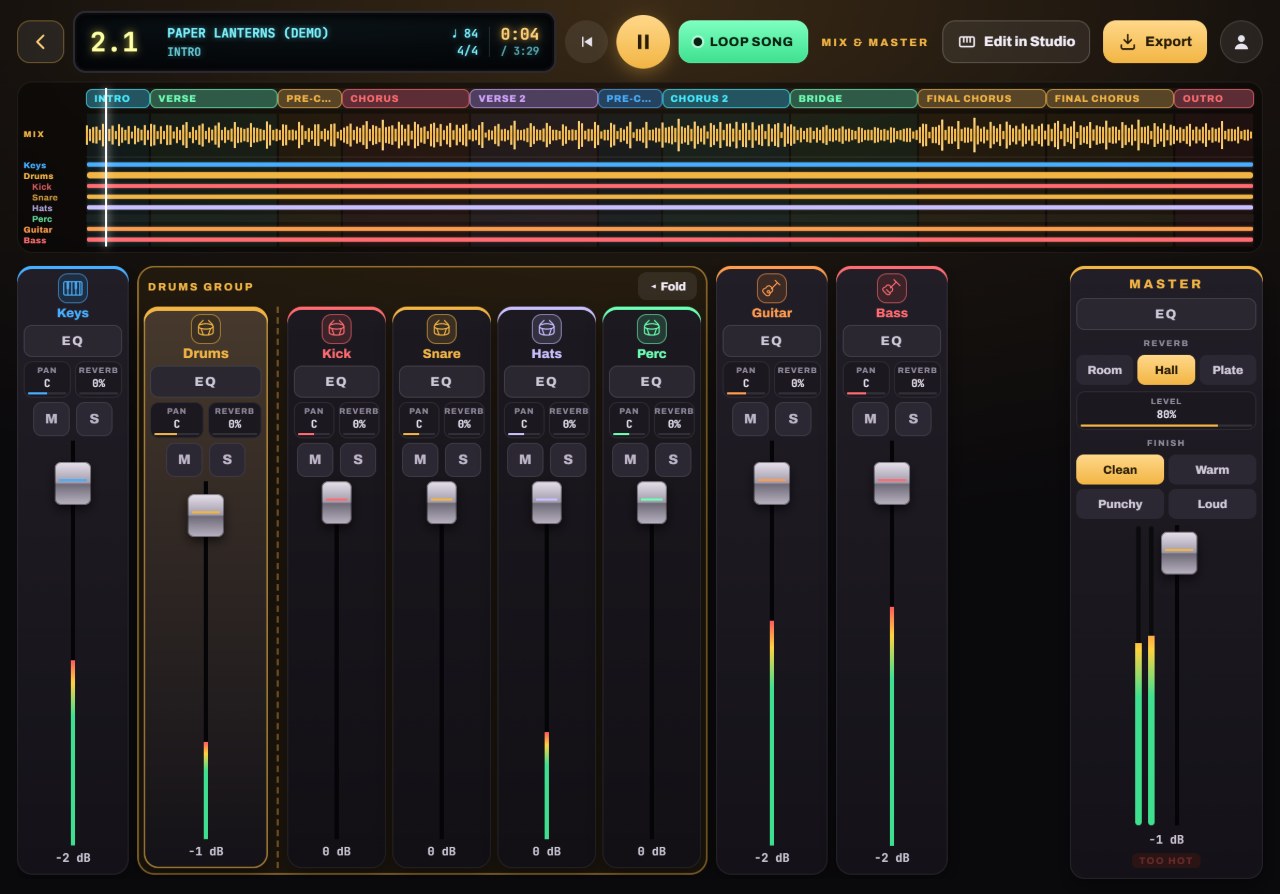Choose the Loud finish
Image resolution: width=1280 pixels, height=894 pixels.
coord(1212,504)
